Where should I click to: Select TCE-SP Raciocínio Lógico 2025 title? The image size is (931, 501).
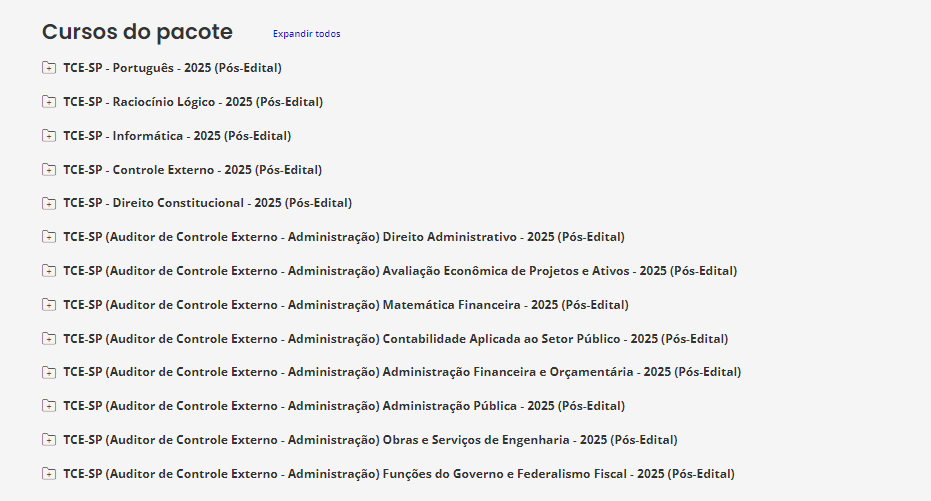coord(193,102)
